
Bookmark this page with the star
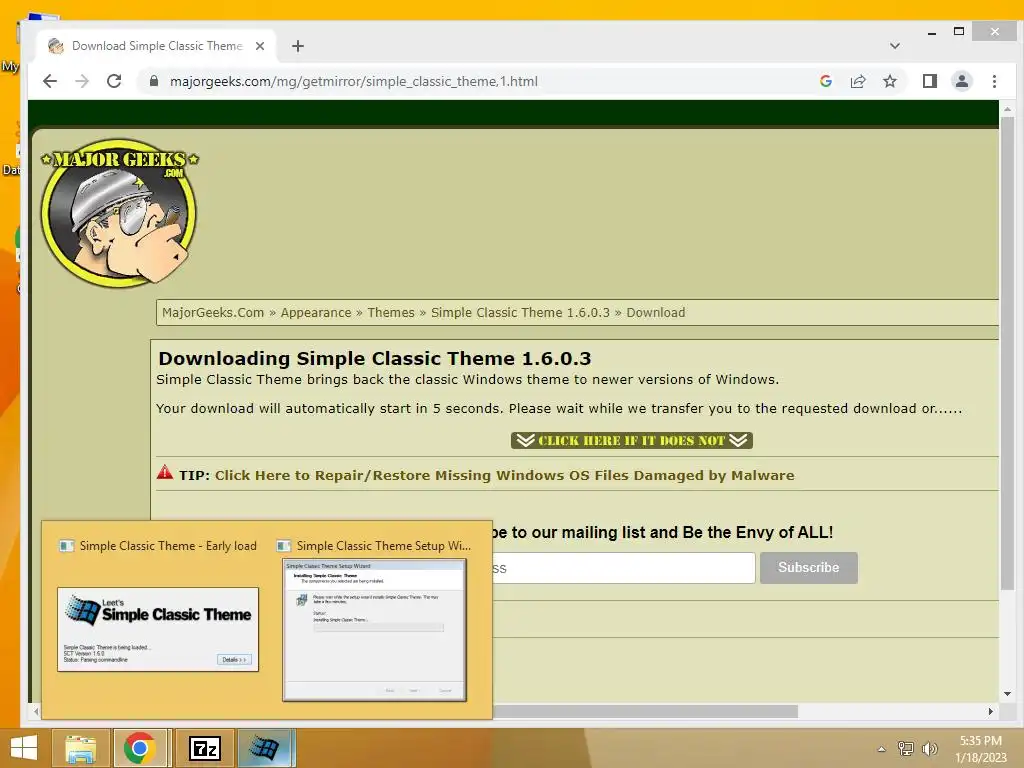(x=889, y=81)
